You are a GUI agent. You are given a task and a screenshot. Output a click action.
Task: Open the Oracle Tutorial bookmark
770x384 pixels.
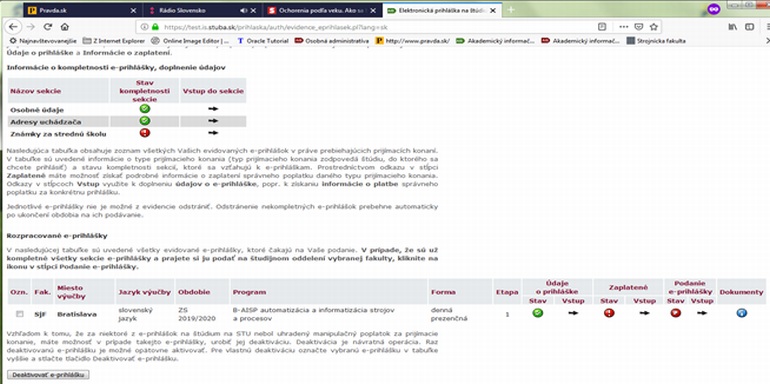(x=263, y=41)
